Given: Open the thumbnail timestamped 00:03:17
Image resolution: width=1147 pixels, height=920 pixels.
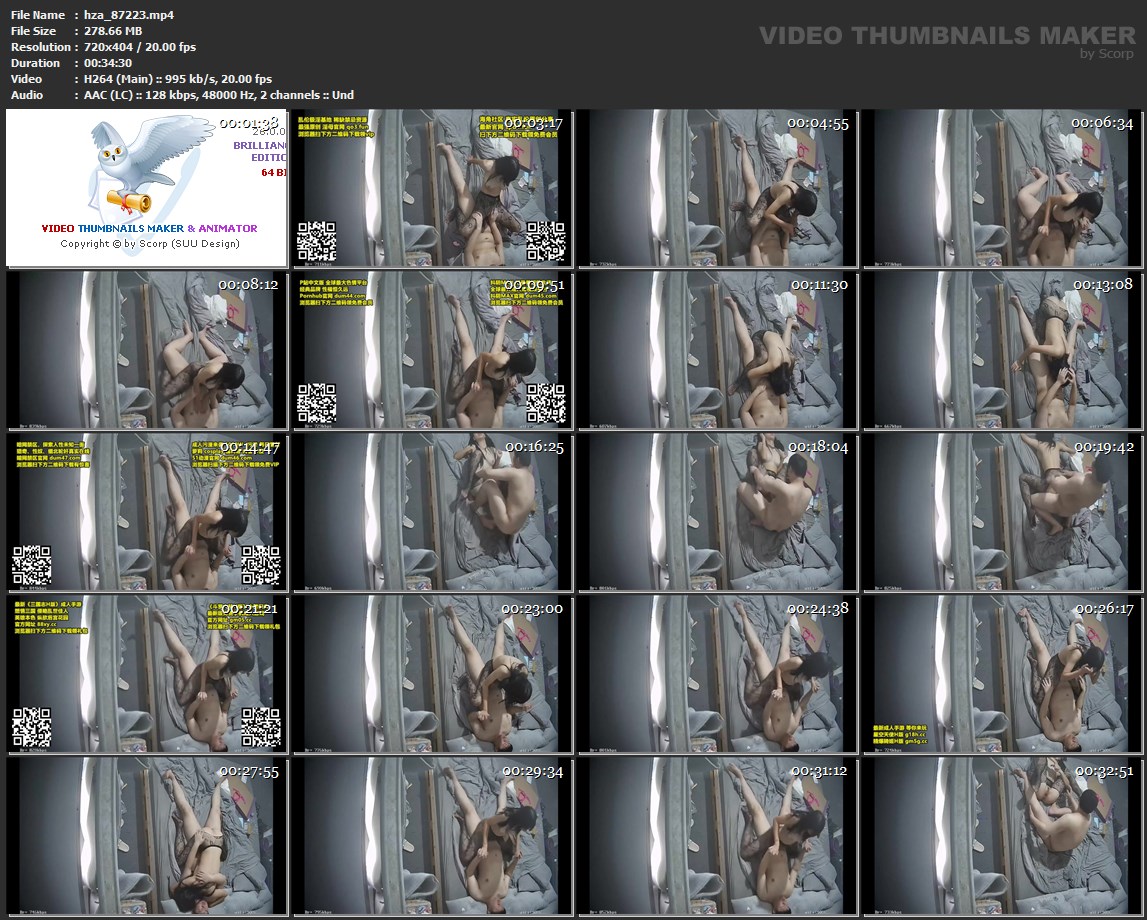Looking at the screenshot, I should click(x=432, y=188).
